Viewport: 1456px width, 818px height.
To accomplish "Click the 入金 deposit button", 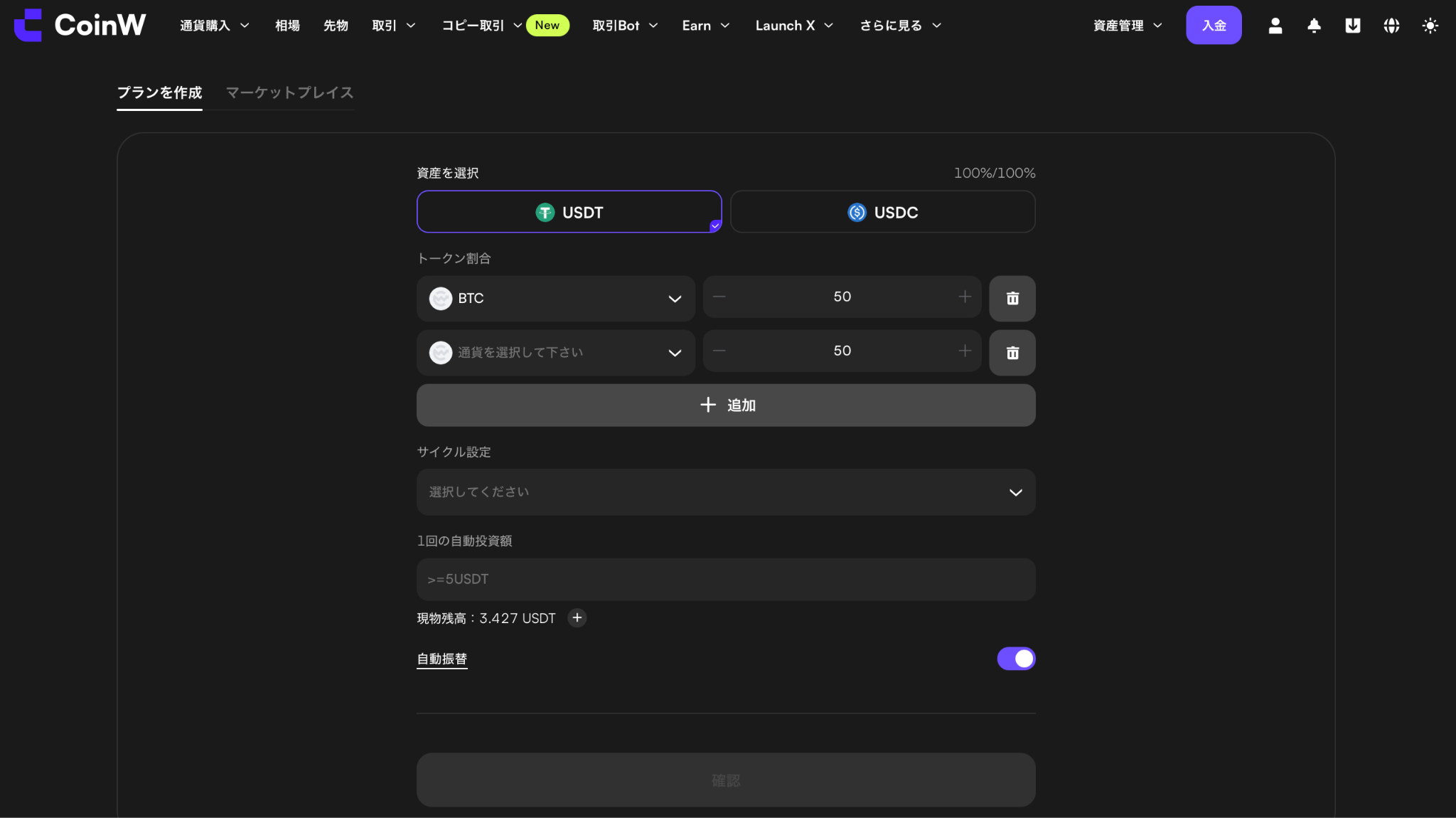I will (x=1214, y=26).
